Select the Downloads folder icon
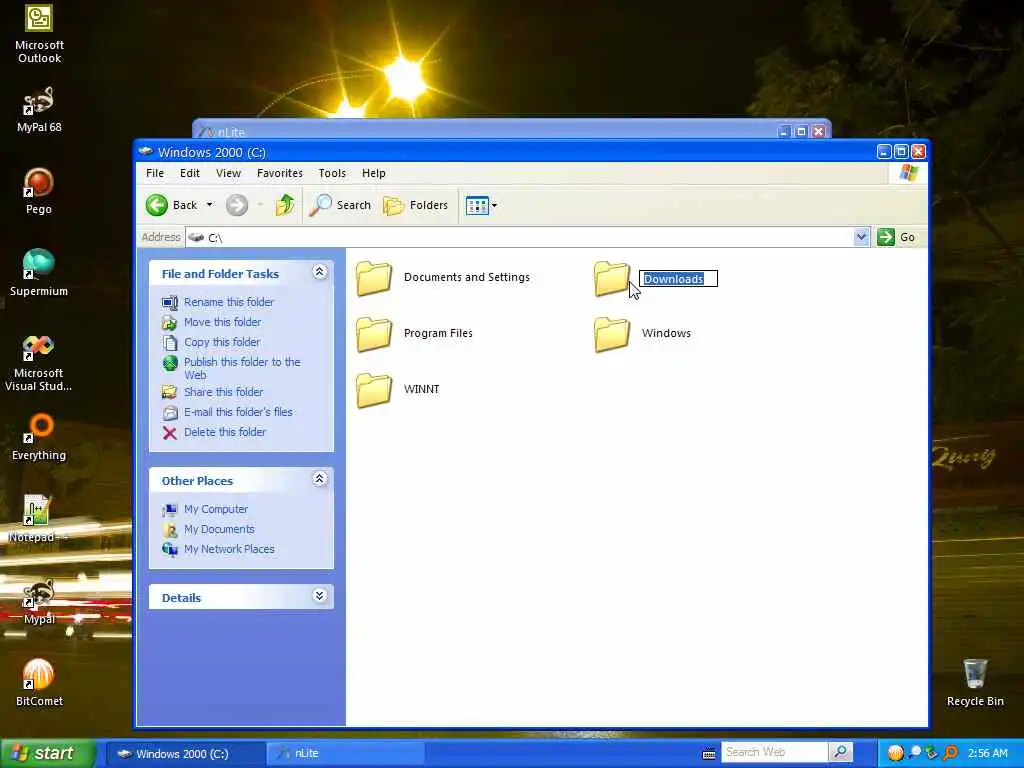Viewport: 1024px width, 768px height. click(611, 278)
